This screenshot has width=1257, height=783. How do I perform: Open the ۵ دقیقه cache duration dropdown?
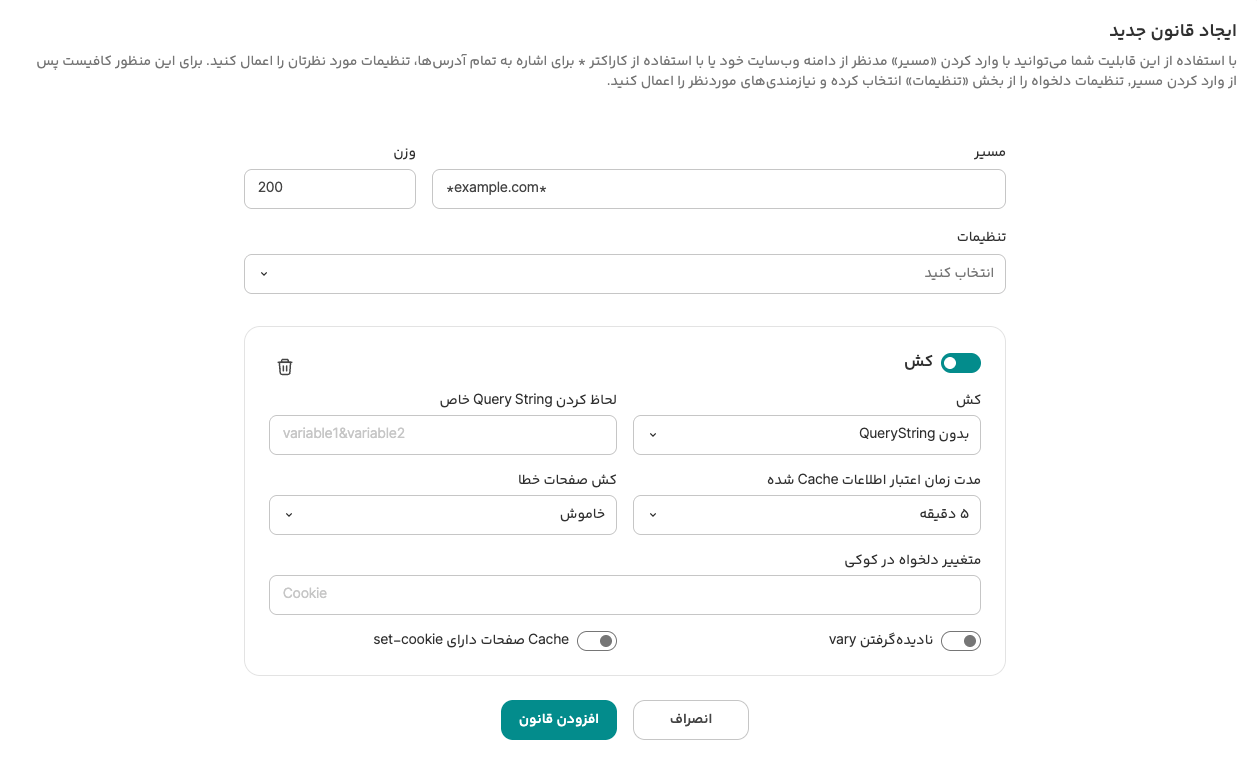coord(806,515)
